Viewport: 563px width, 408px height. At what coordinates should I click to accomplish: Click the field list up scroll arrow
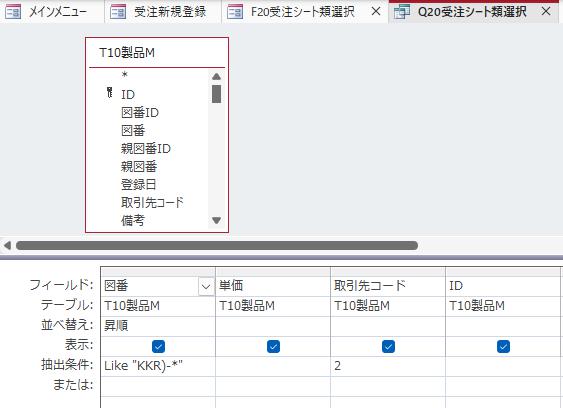point(216,76)
